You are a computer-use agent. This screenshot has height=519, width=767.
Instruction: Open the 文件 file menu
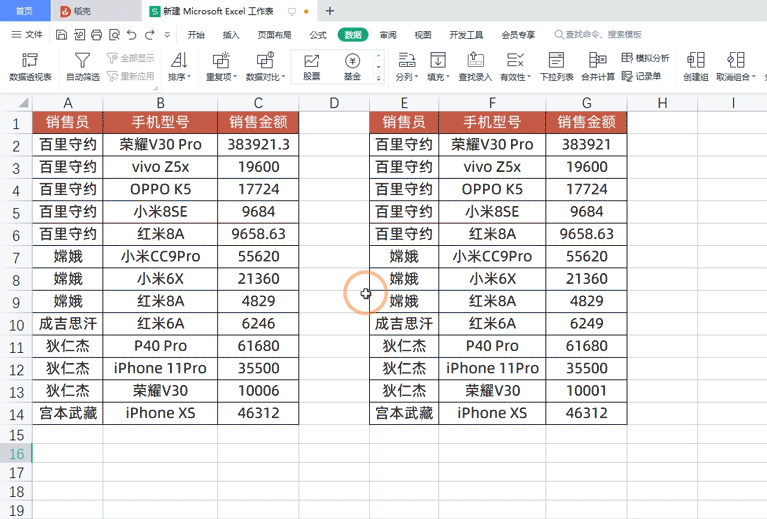27,35
